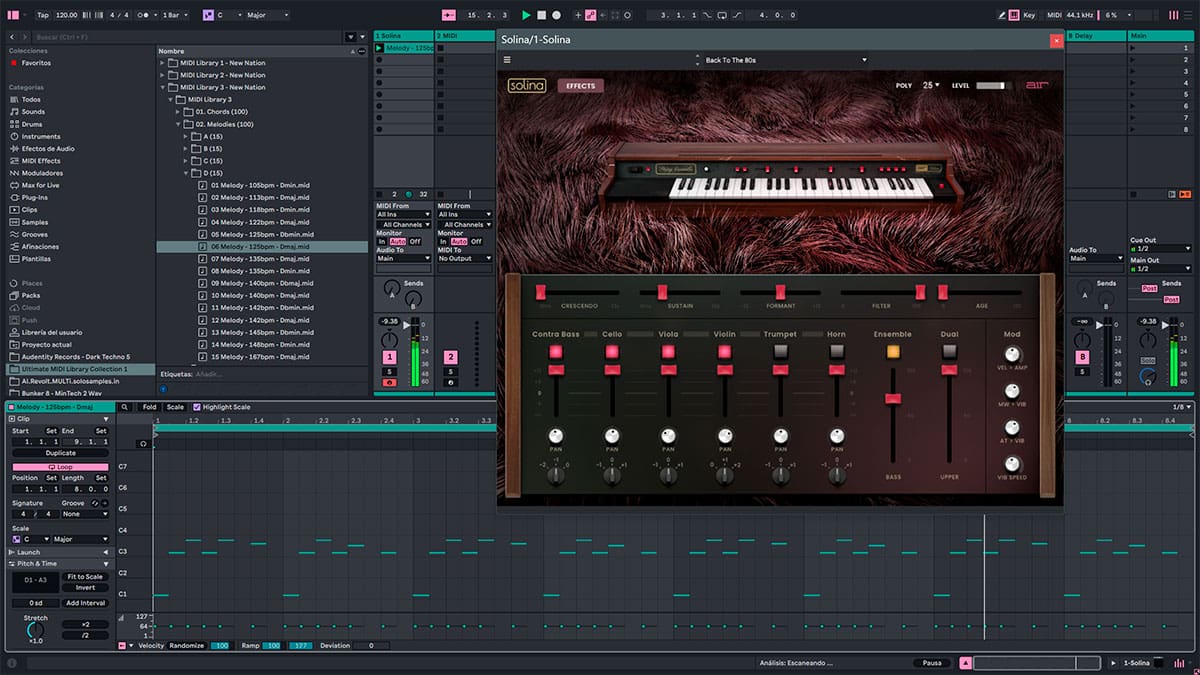1200x675 pixels.
Task: Open the Back To The 80s preset dropdown
Action: [x=785, y=60]
